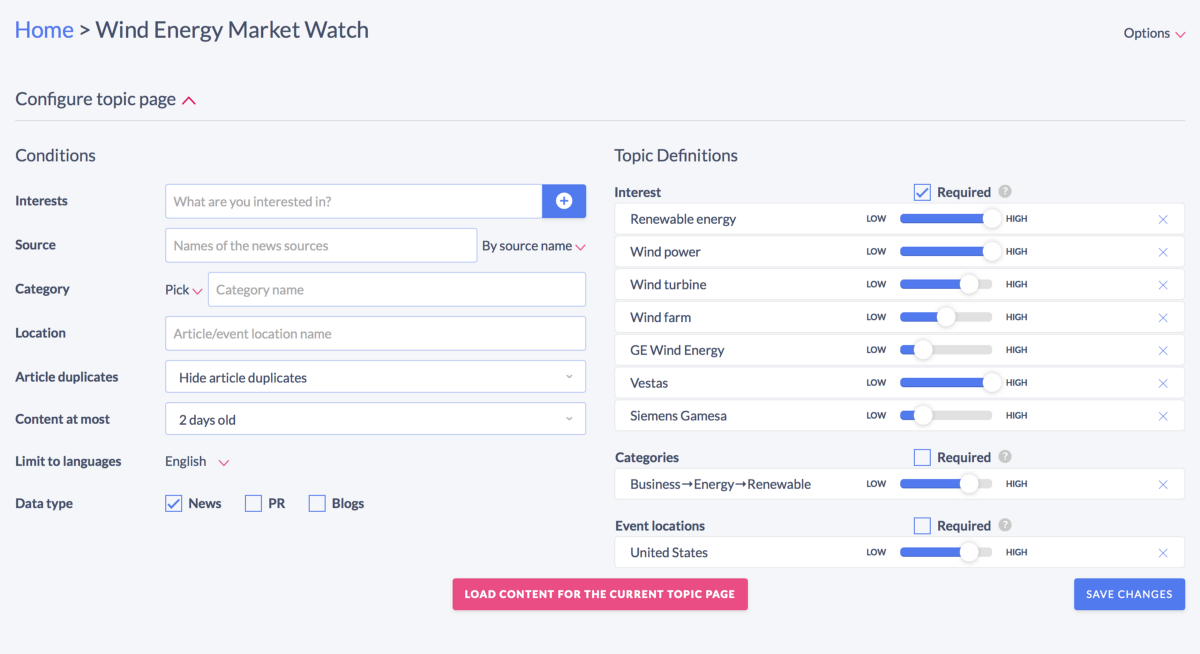Click help icon beside Categories Required

coord(1005,457)
